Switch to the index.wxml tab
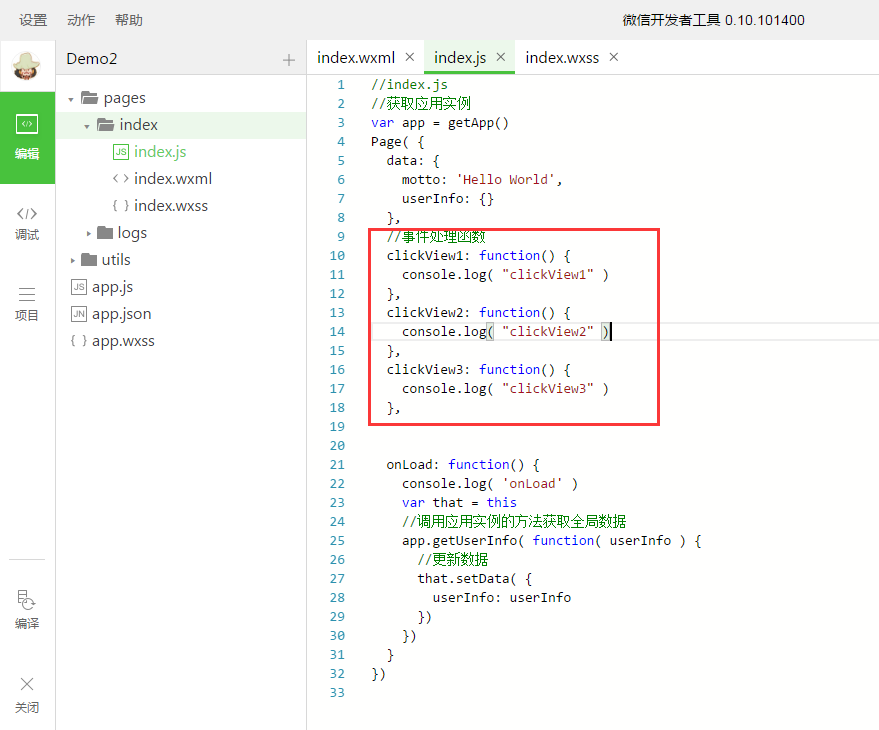 pyautogui.click(x=356, y=57)
